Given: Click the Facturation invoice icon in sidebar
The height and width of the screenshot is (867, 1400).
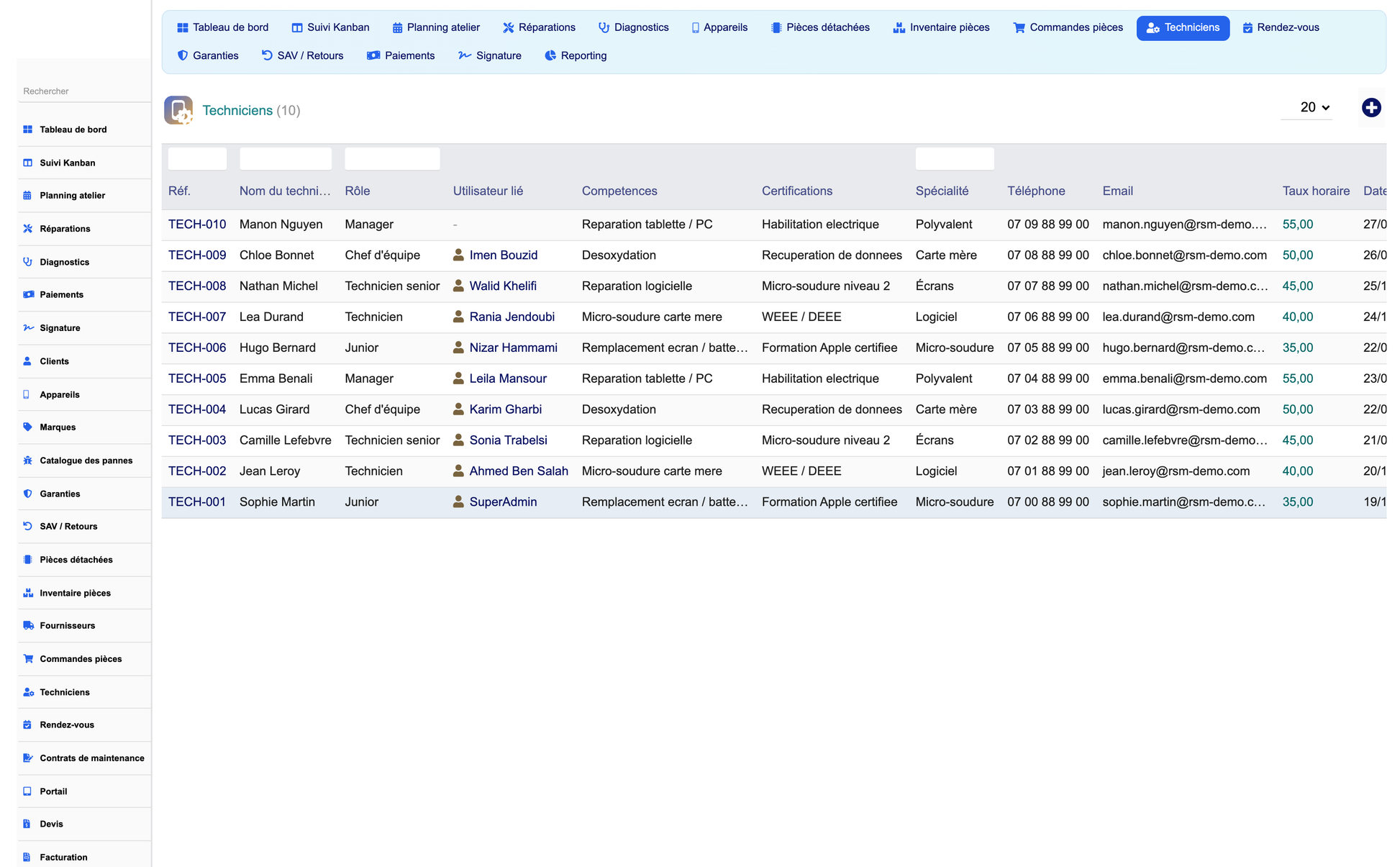Looking at the screenshot, I should point(27,857).
